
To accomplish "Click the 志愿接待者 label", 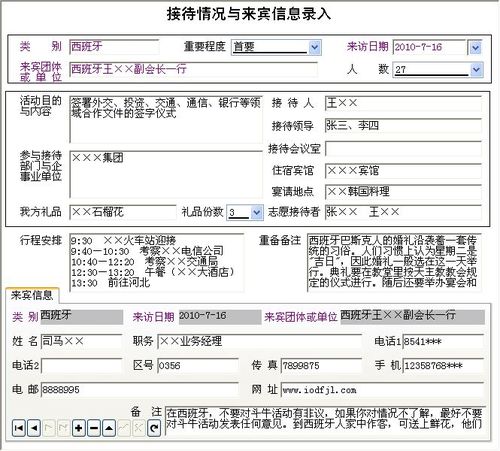I will (x=293, y=212).
